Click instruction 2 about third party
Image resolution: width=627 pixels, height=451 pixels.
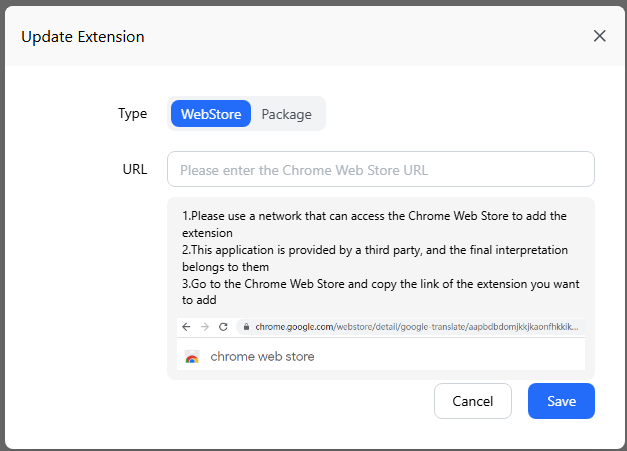click(375, 258)
